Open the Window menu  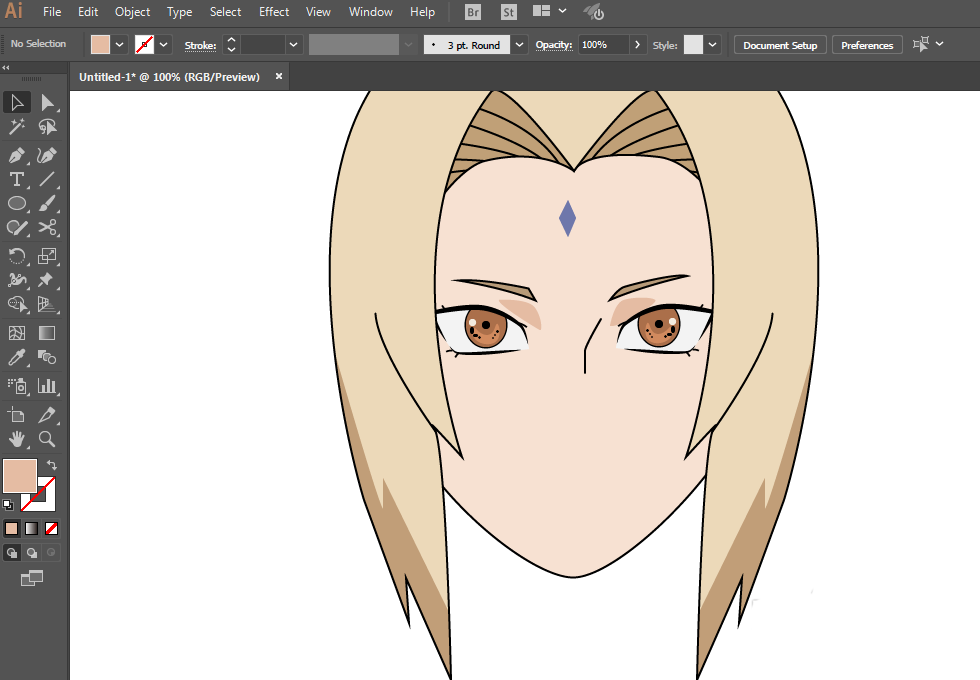tap(371, 12)
